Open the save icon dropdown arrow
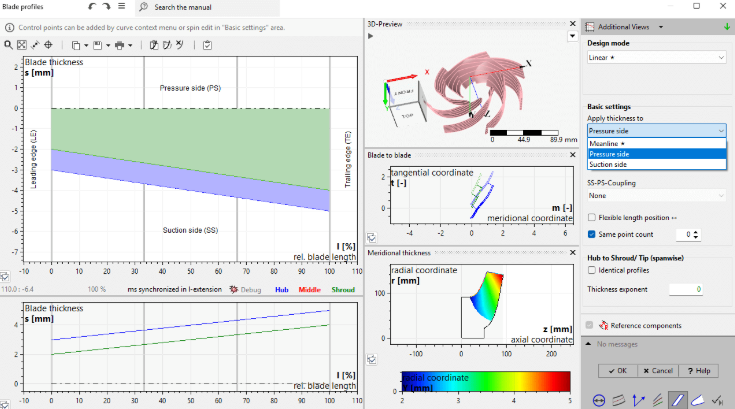This screenshot has width=735, height=409. (x=108, y=45)
